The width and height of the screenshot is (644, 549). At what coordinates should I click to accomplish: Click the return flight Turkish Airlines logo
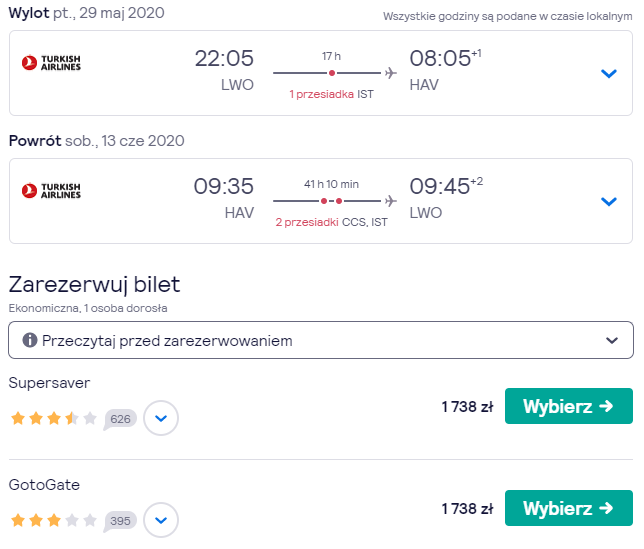[x=51, y=191]
